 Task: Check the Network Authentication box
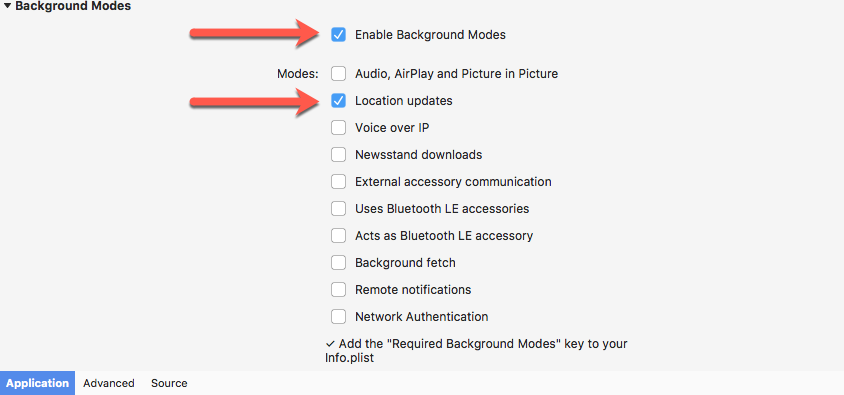[x=339, y=316]
